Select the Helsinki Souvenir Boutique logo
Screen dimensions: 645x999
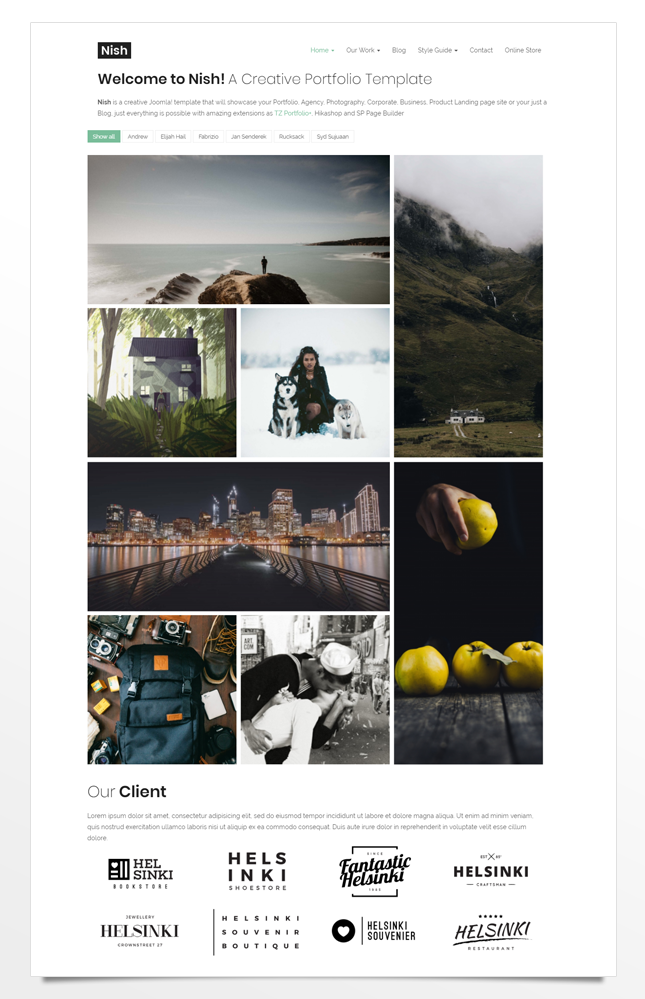point(257,932)
